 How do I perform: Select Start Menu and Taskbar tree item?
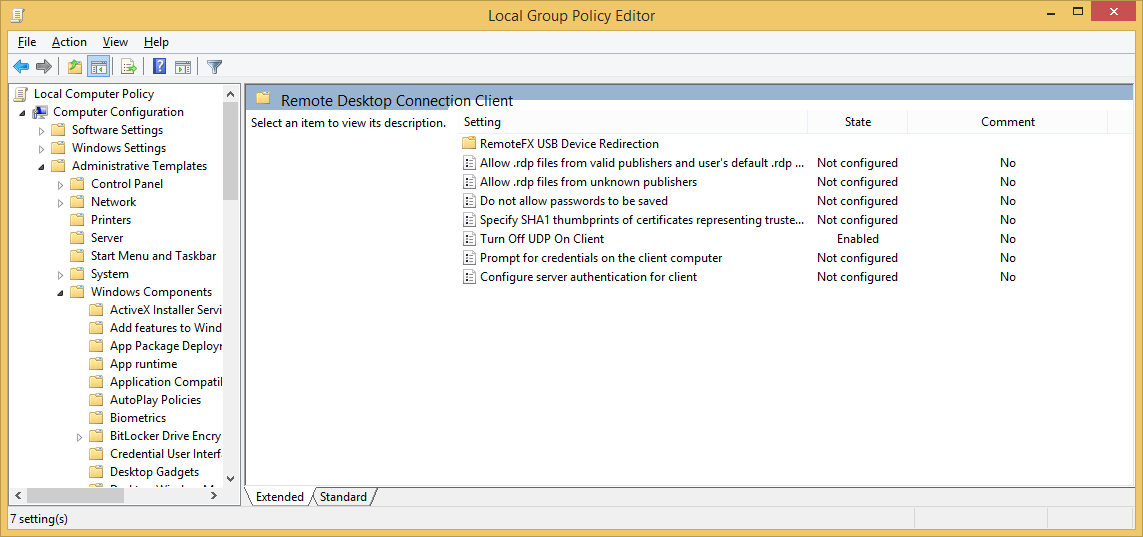click(153, 256)
